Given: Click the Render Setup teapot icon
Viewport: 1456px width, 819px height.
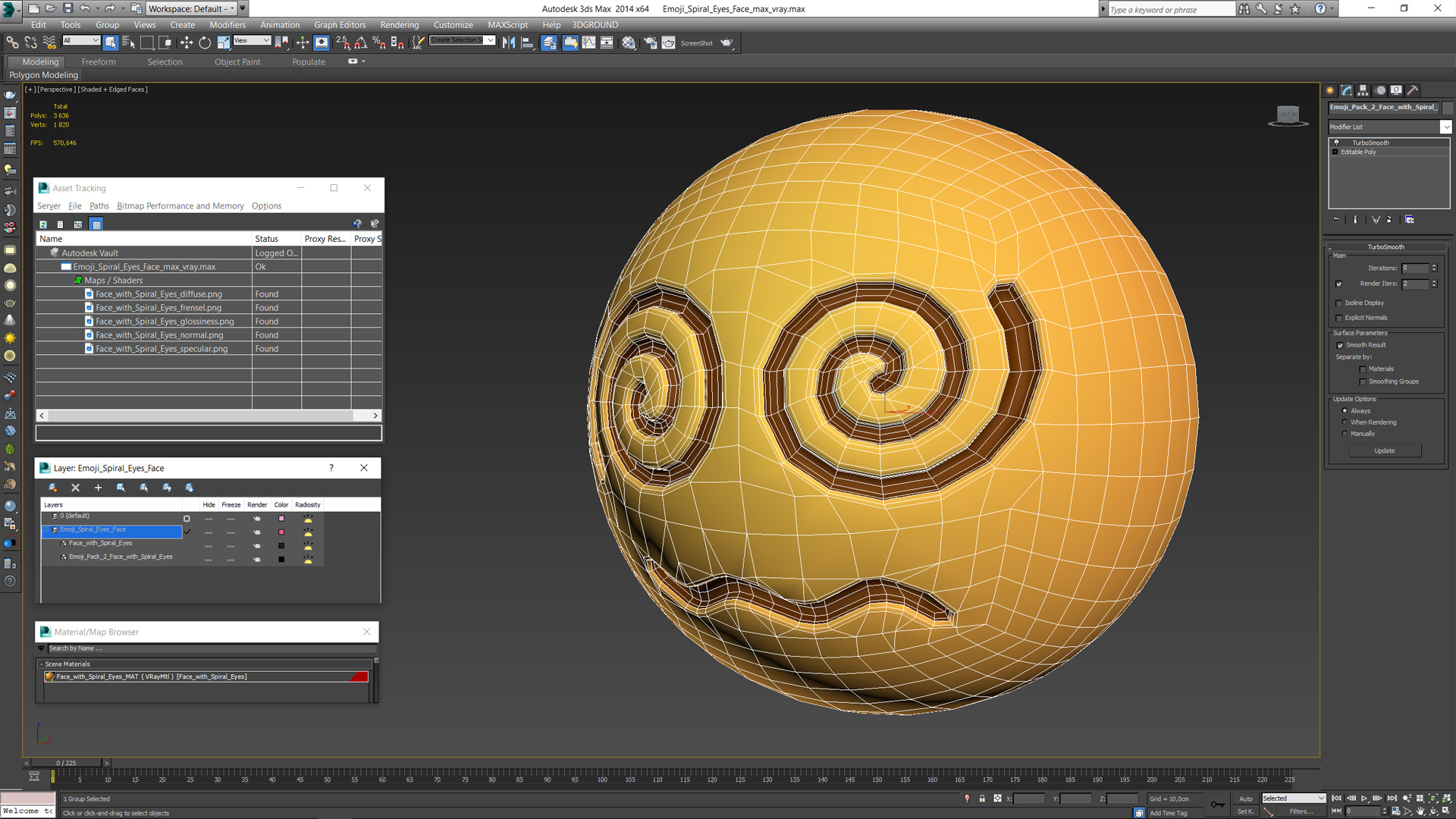Looking at the screenshot, I should tap(650, 43).
